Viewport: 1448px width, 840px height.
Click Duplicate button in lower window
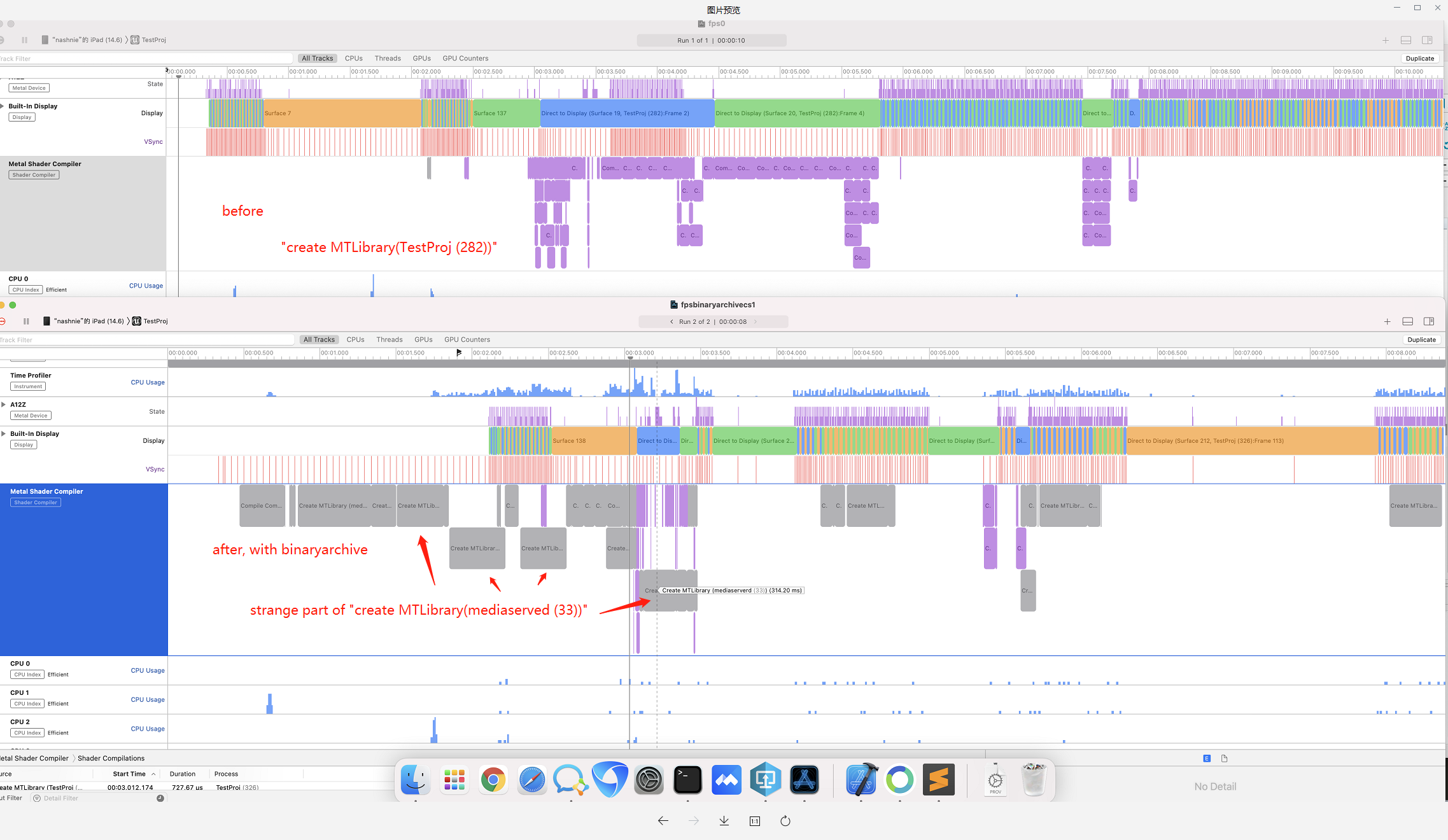[x=1421, y=340]
